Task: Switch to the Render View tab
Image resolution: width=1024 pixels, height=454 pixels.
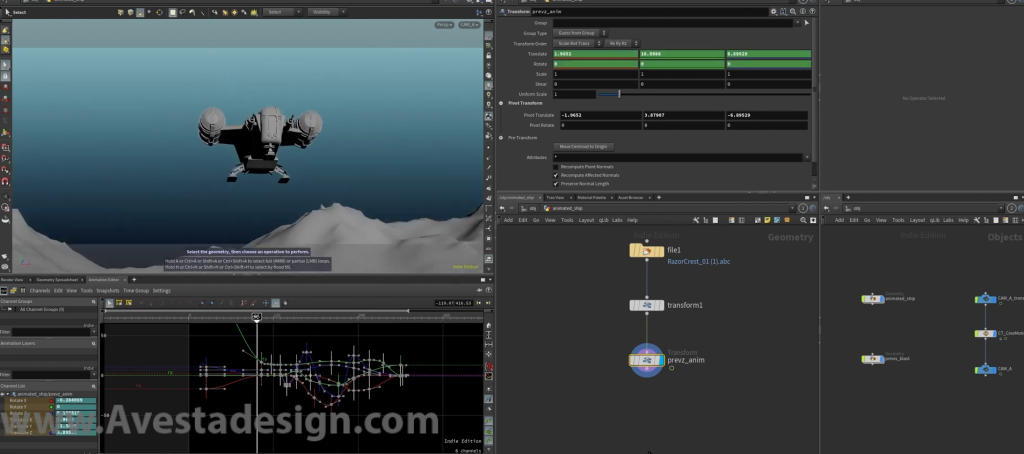Action: (x=12, y=280)
